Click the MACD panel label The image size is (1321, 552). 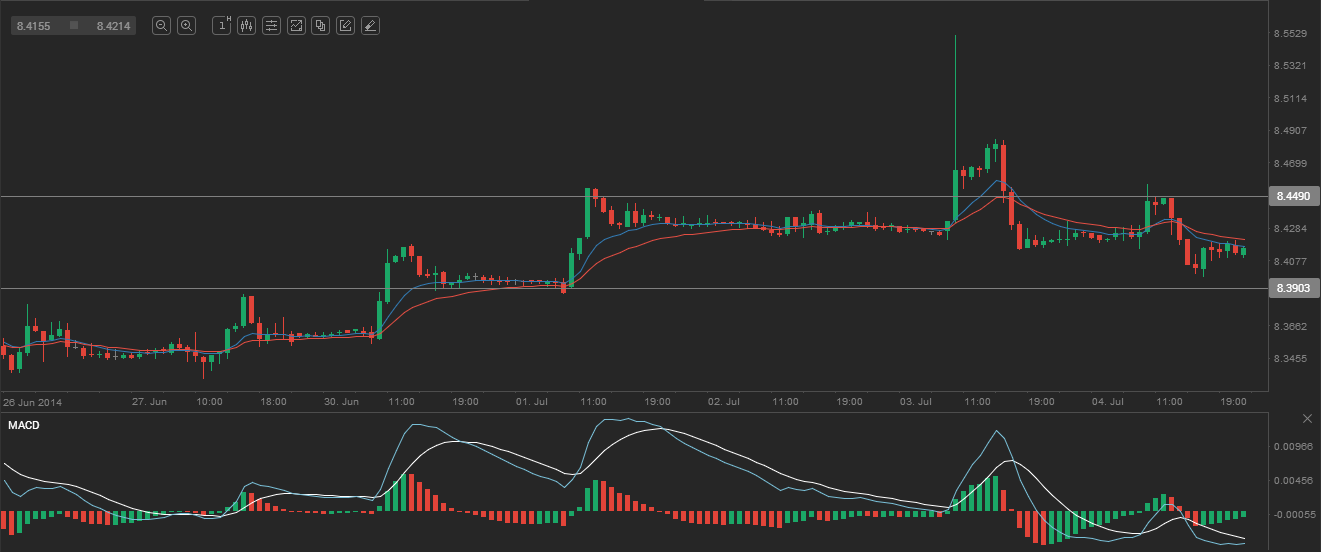tap(23, 426)
